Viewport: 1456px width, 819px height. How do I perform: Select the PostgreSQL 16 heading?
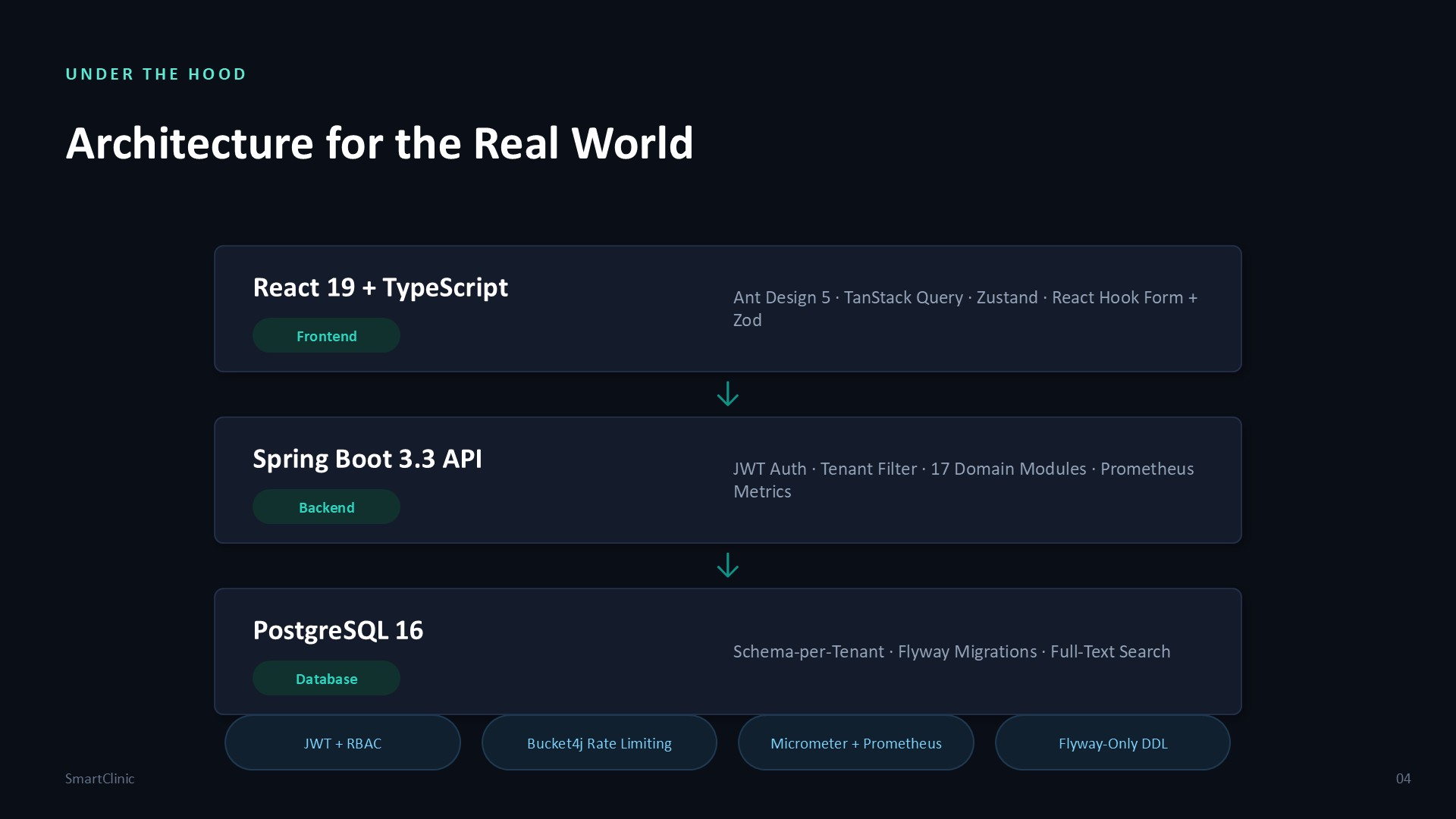click(x=338, y=631)
